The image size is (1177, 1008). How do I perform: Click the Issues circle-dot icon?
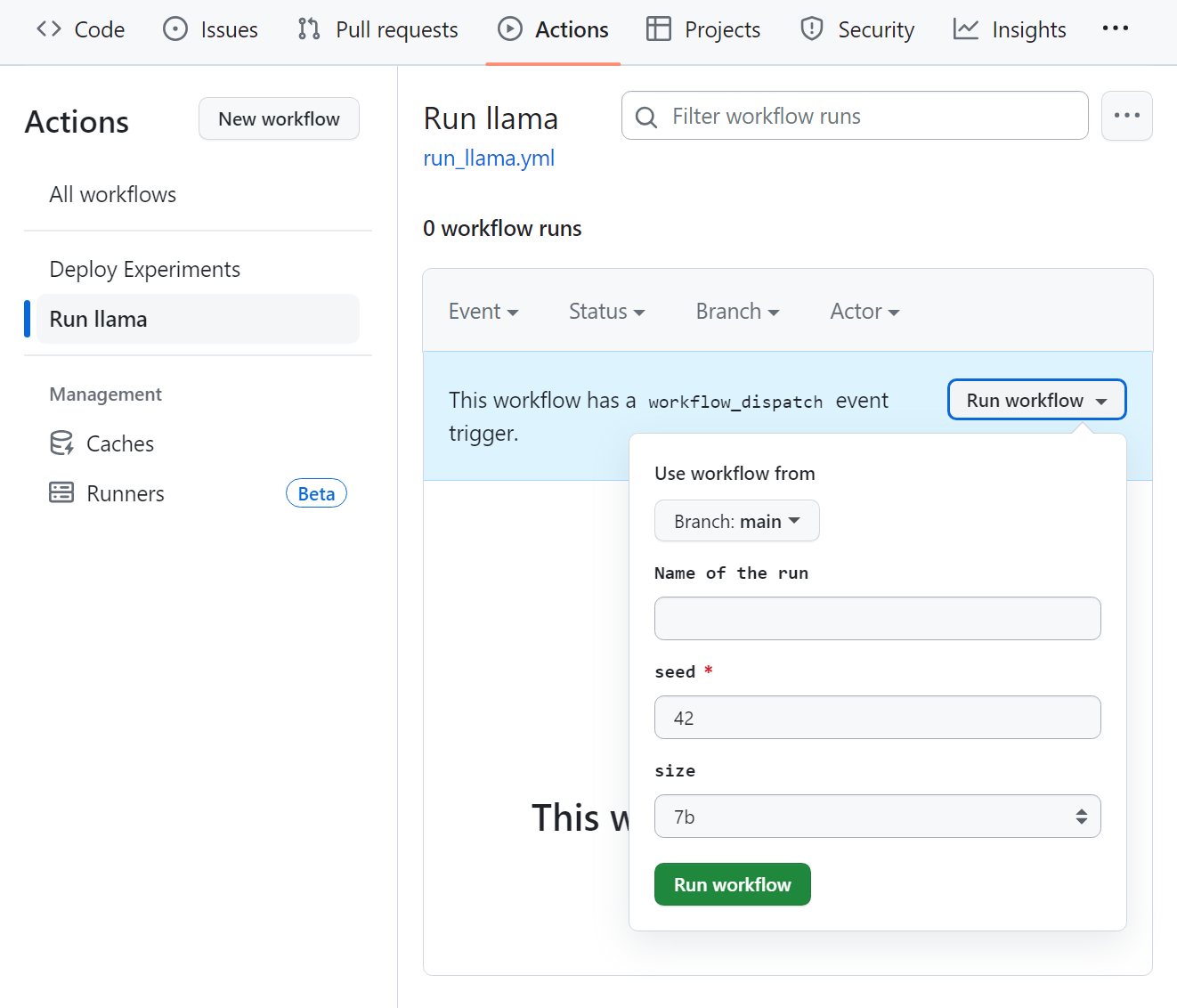pos(175,29)
